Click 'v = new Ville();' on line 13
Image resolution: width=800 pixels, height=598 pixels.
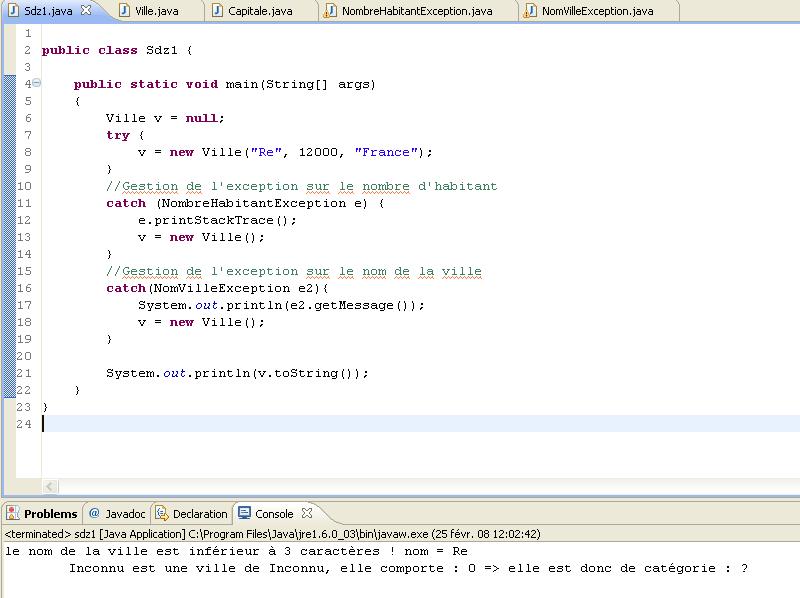pos(201,237)
